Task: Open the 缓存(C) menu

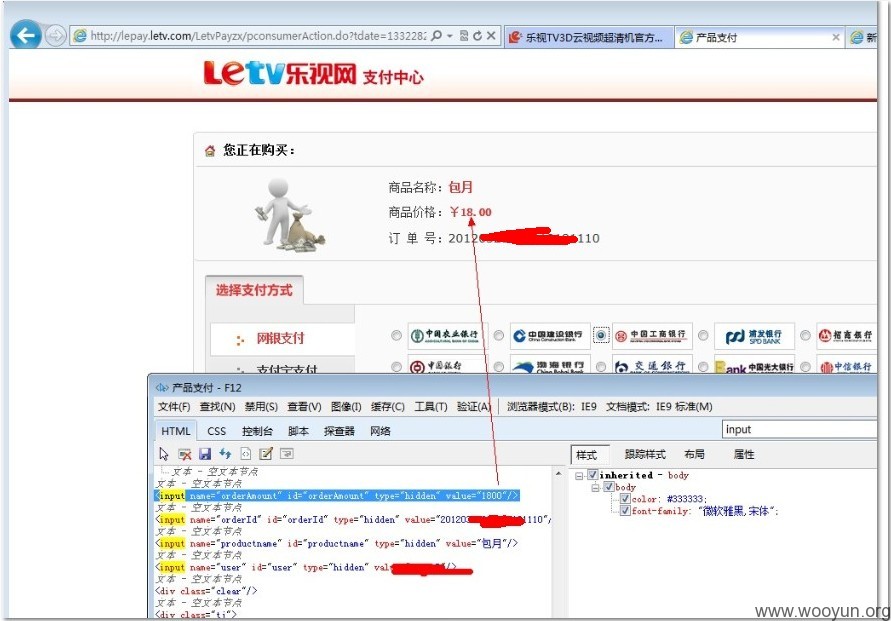Action: pyautogui.click(x=388, y=407)
